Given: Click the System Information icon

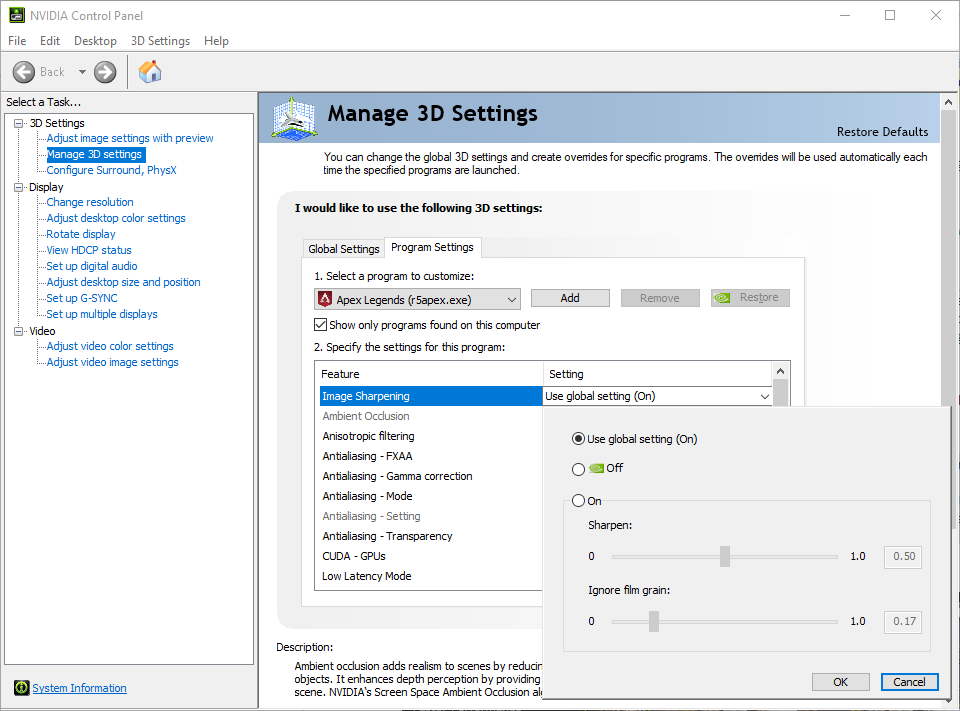Looking at the screenshot, I should pyautogui.click(x=22, y=688).
